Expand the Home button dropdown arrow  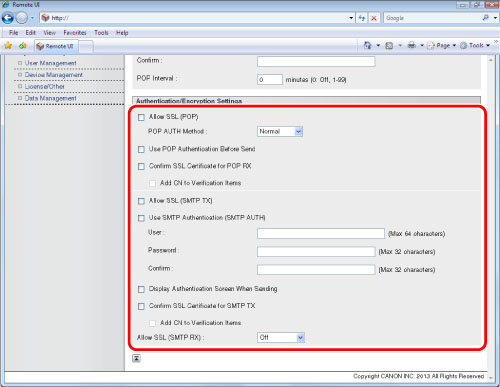pos(378,45)
